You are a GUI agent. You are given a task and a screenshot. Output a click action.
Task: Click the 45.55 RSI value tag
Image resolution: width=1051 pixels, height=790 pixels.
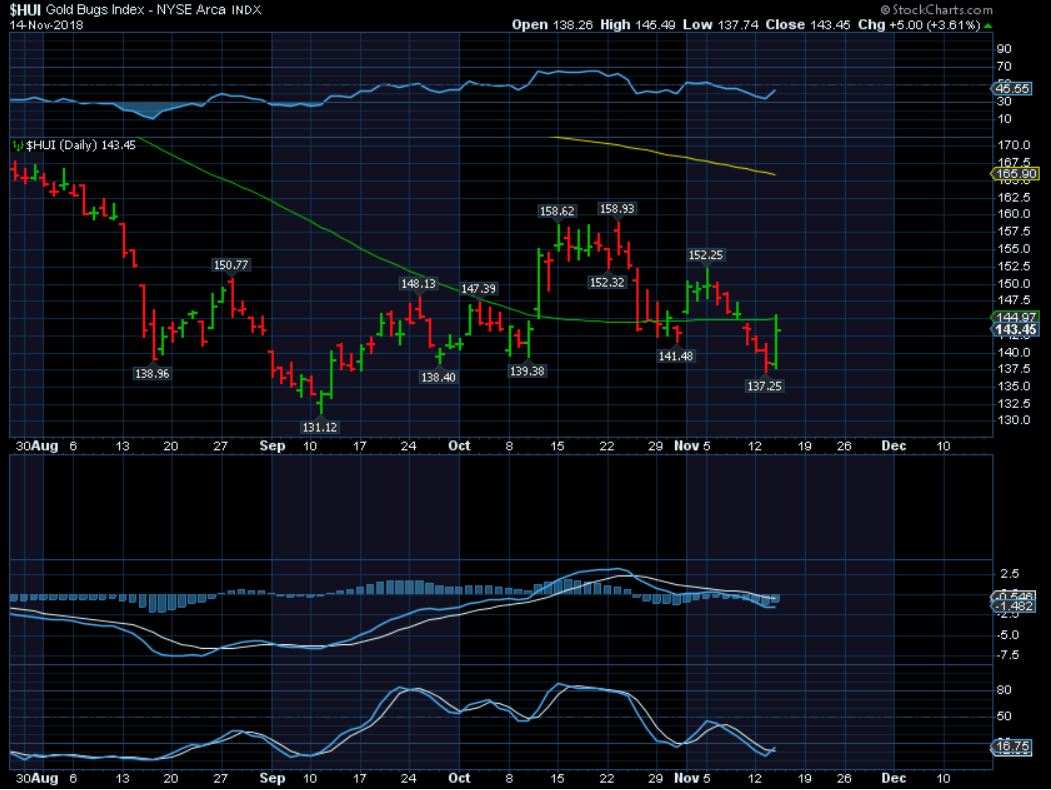[x=1015, y=89]
